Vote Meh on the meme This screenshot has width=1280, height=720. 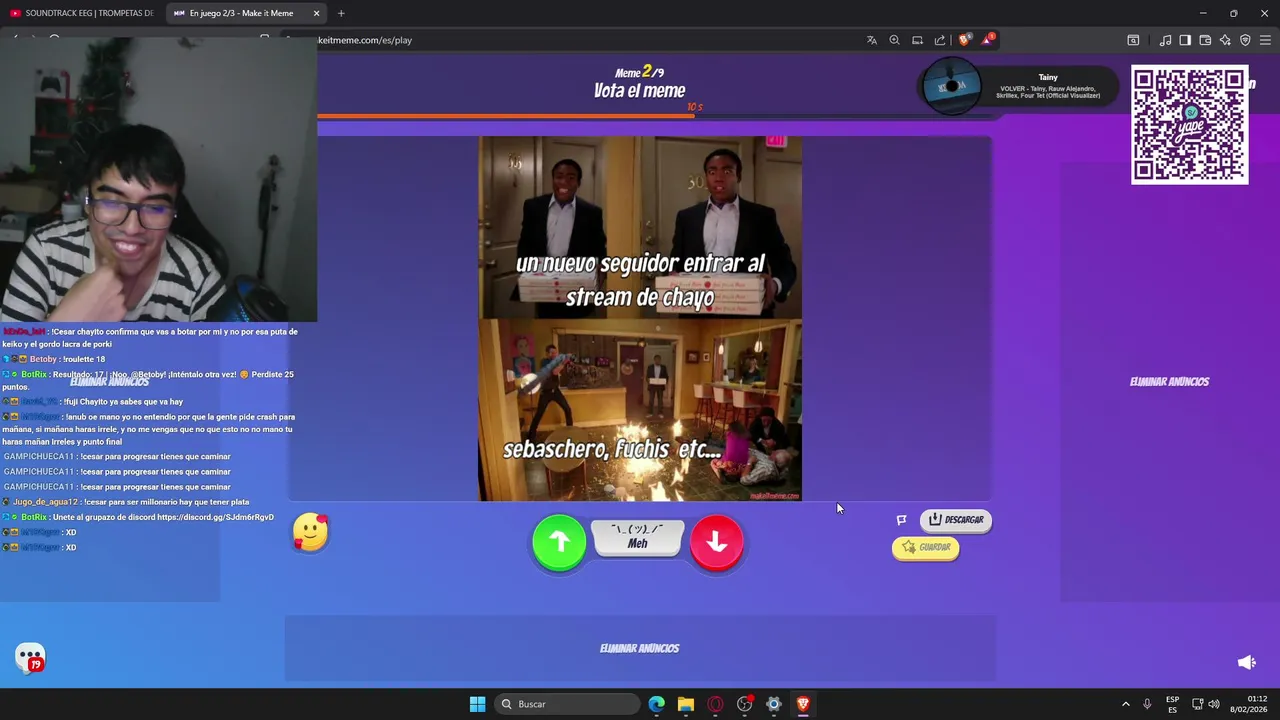point(638,538)
